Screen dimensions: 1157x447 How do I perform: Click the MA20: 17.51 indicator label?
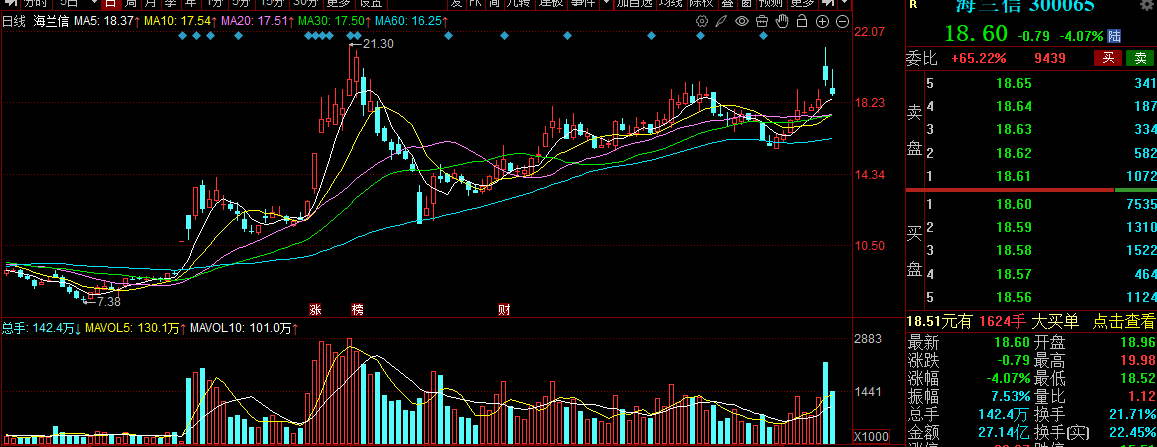[x=258, y=21]
